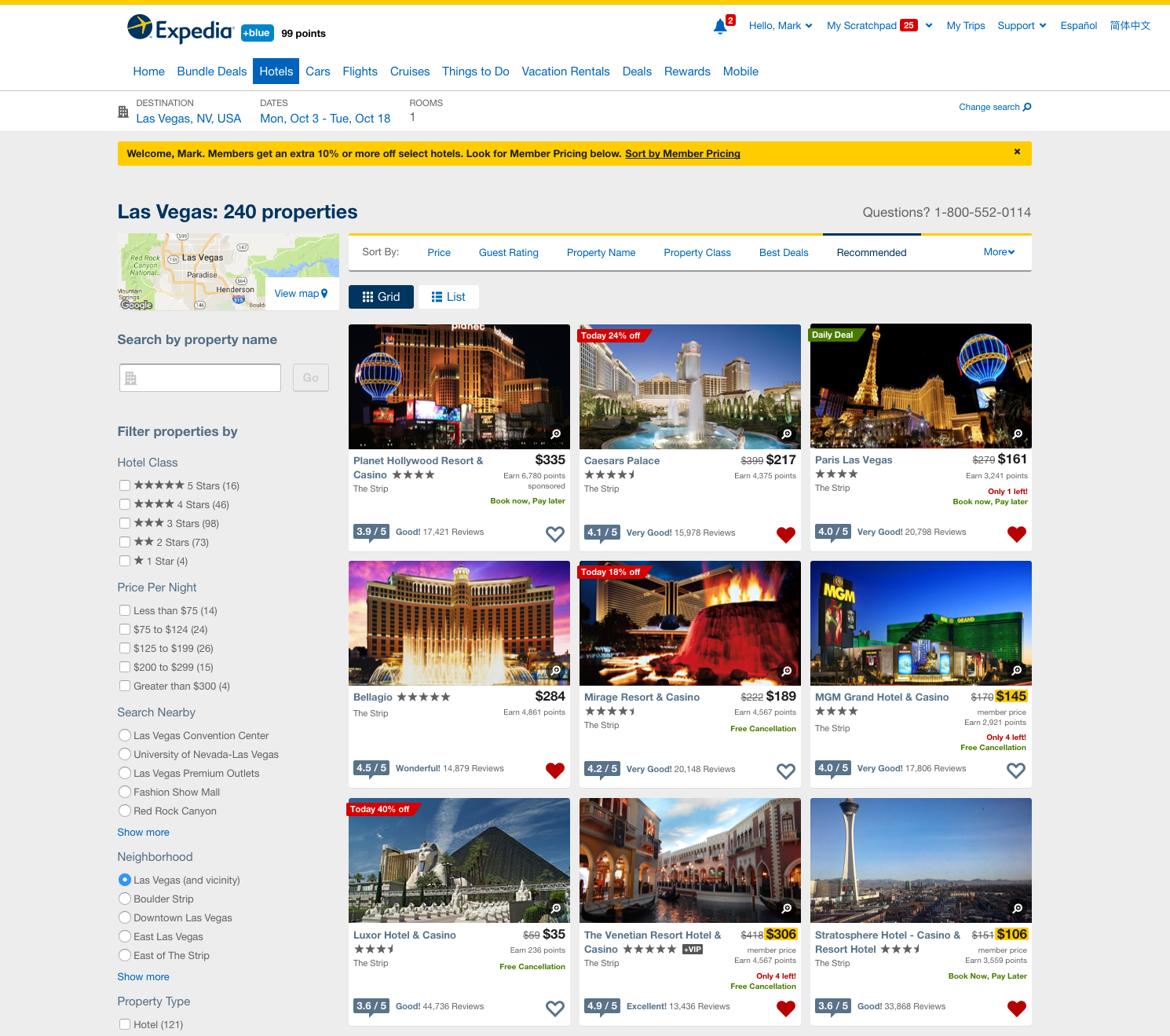Select Las Vegas Convention Center radio
This screenshot has height=1036, width=1170.
(125, 735)
